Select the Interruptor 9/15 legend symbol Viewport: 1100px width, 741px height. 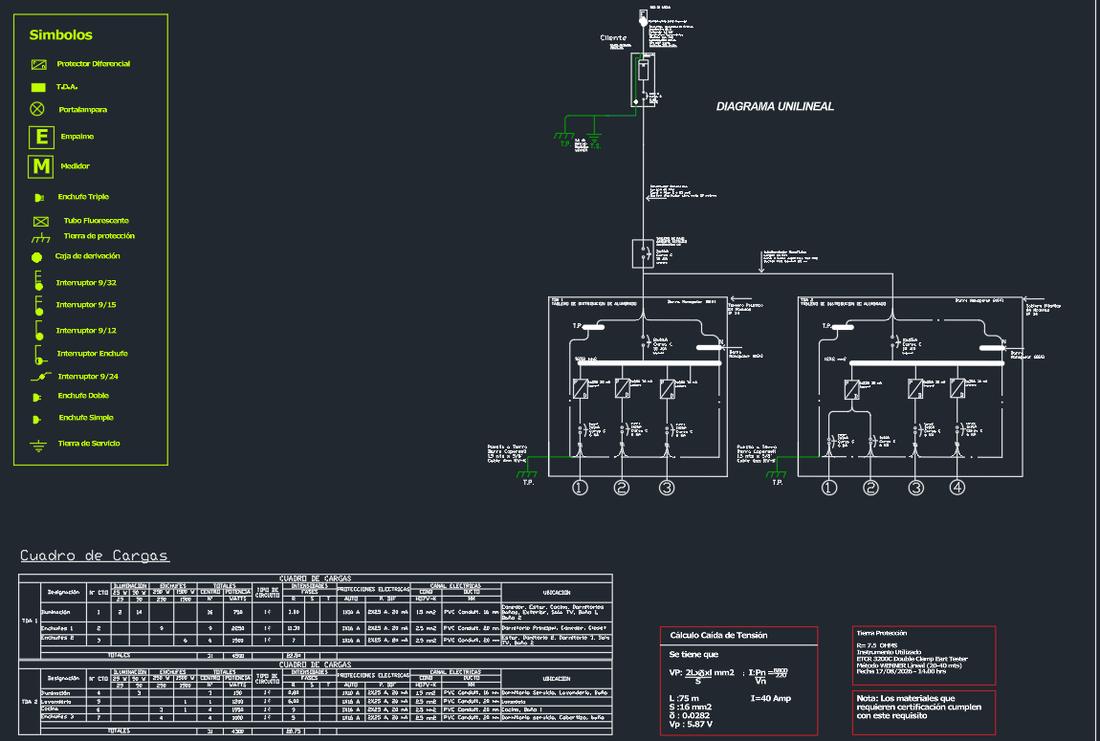click(x=39, y=305)
